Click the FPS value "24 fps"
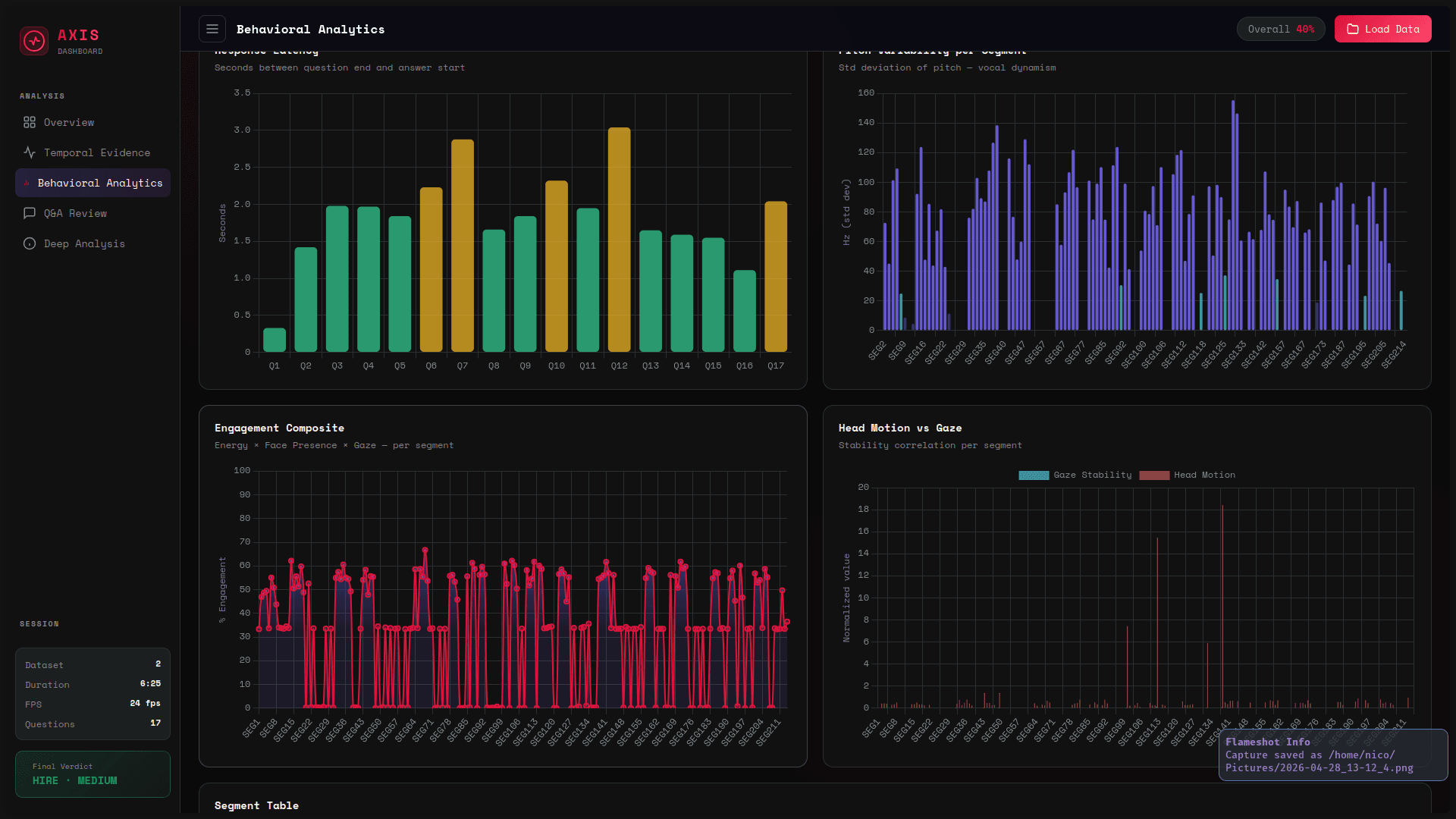1456x819 pixels. (145, 704)
